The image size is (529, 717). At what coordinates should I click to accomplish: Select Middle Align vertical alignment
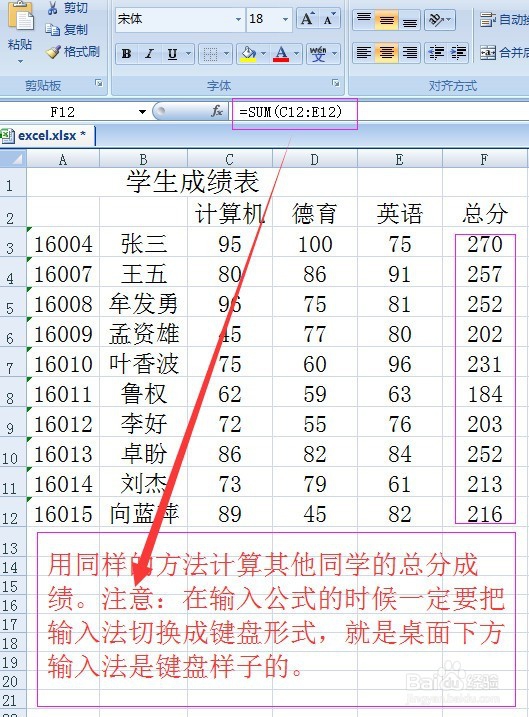click(387, 20)
